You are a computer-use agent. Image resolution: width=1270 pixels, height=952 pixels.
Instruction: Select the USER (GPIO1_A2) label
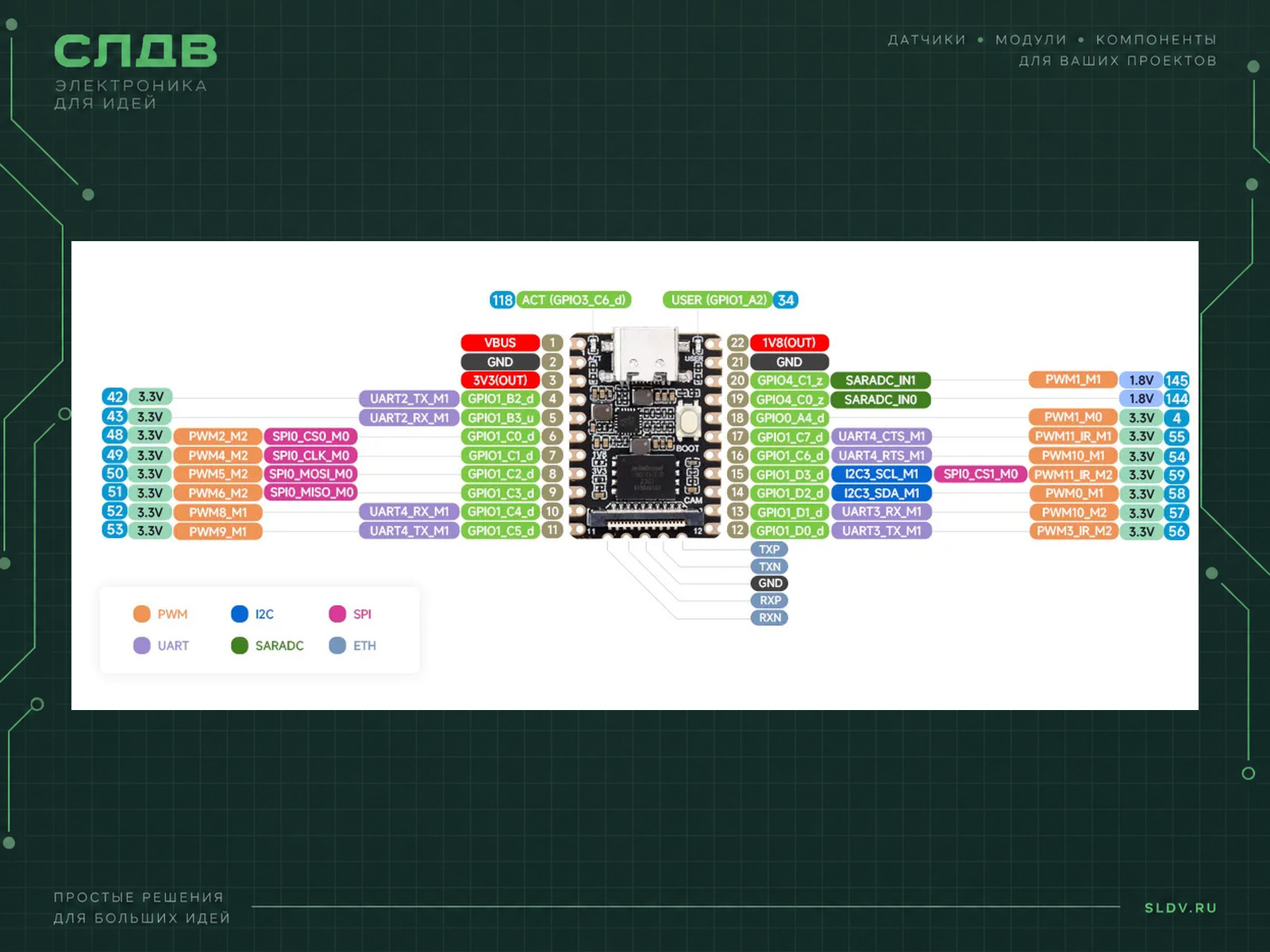point(719,300)
